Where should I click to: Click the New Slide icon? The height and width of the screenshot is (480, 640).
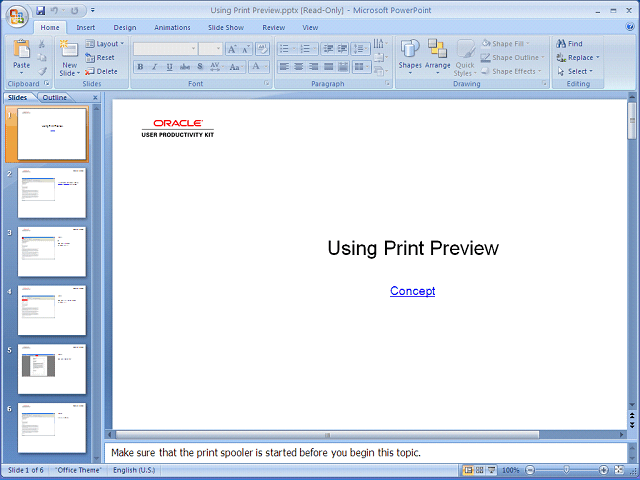(69, 49)
